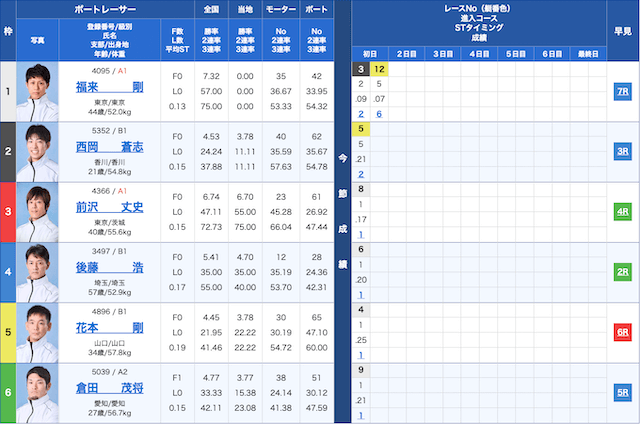Image resolution: width=640 pixels, height=424 pixels.
Task: Click the blue 5R quick-view button
Action: click(622, 391)
